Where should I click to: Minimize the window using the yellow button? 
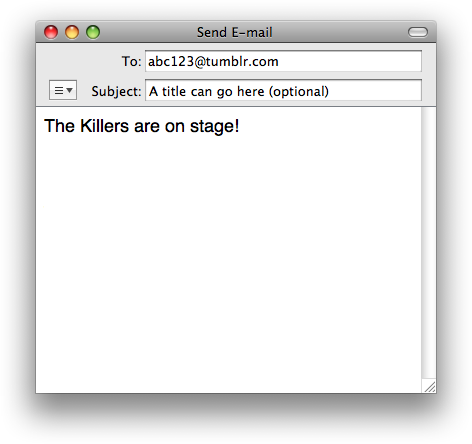pos(72,32)
